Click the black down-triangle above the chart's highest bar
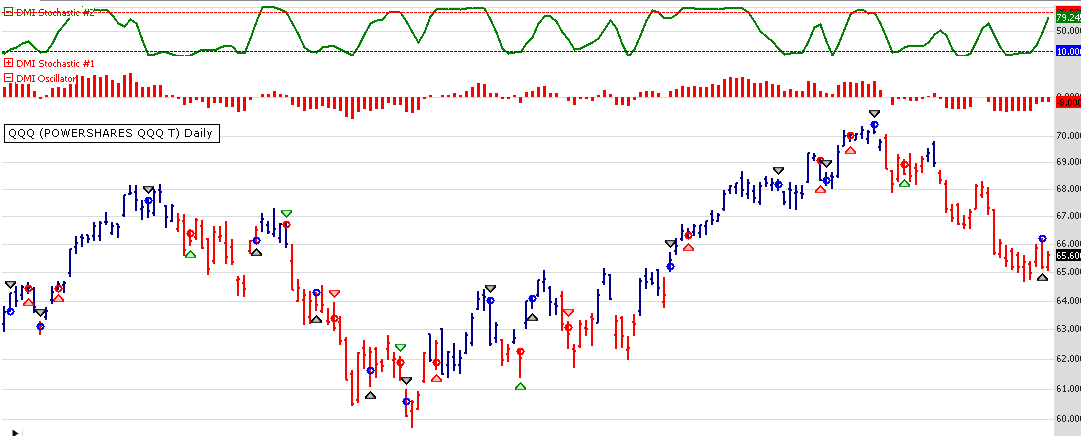This screenshot has width=1081, height=436. (874, 114)
